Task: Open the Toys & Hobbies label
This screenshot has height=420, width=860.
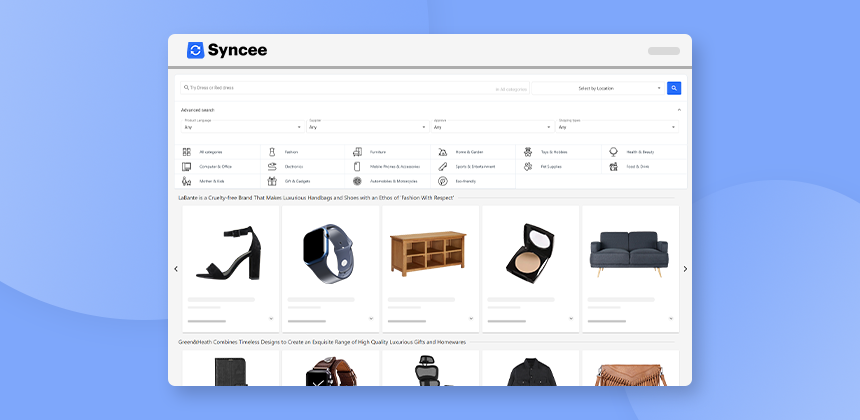Action: [x=554, y=152]
